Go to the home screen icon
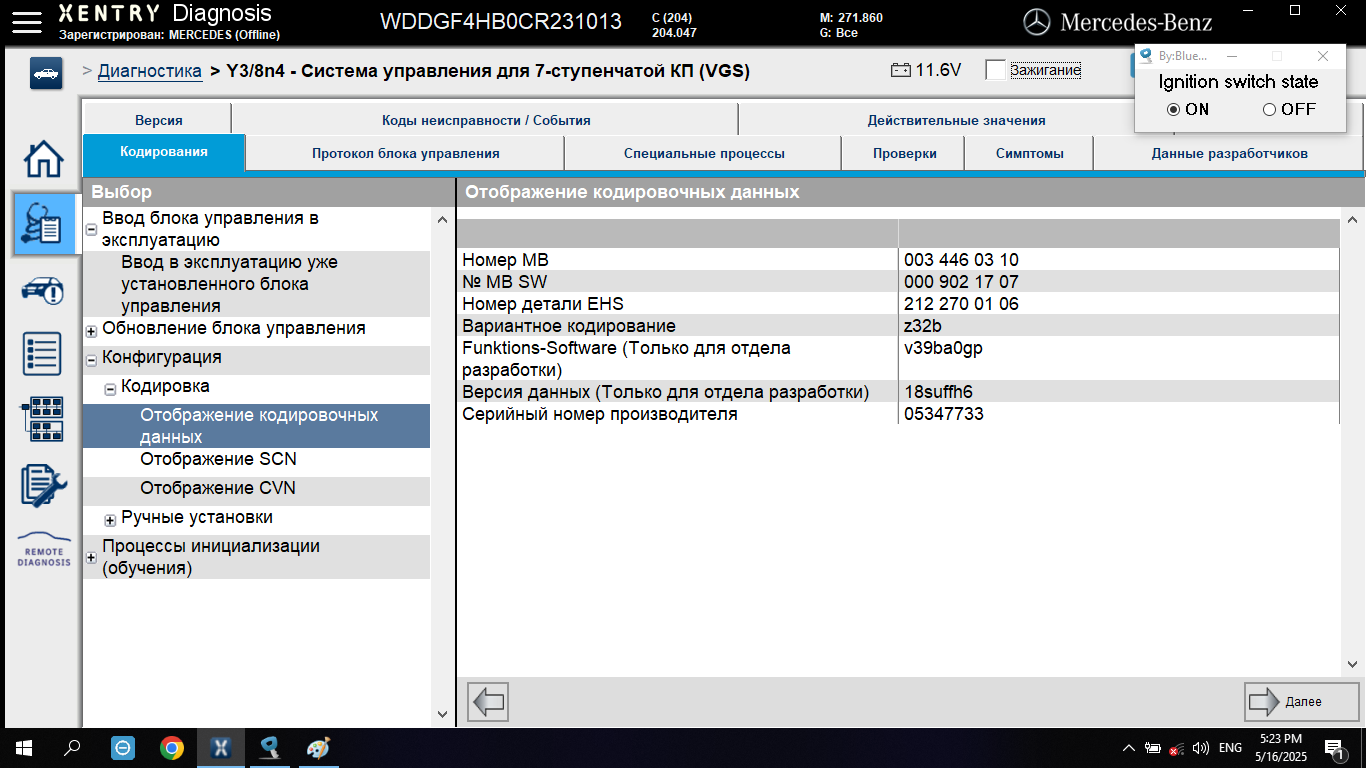 pyautogui.click(x=43, y=158)
